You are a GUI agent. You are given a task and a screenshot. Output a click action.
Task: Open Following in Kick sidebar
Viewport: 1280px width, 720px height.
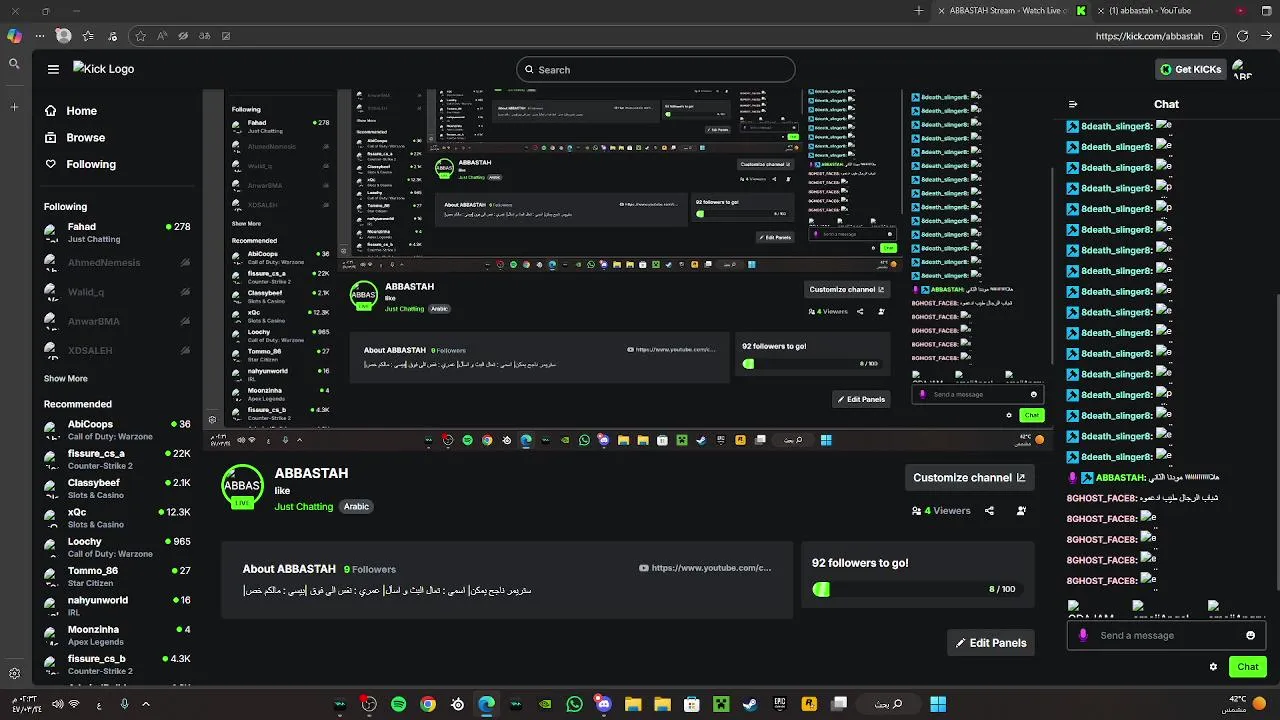(80, 164)
